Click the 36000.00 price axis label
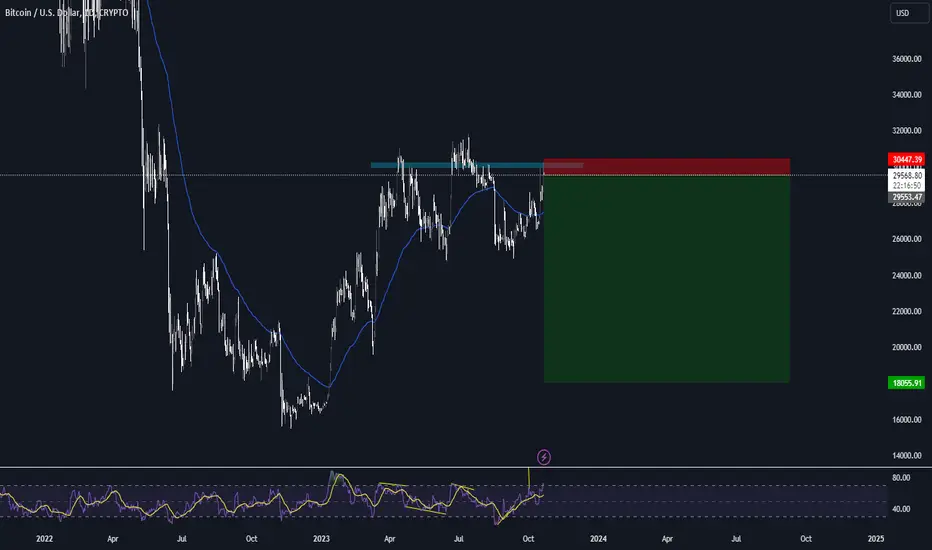This screenshot has width=932, height=550. [906, 59]
